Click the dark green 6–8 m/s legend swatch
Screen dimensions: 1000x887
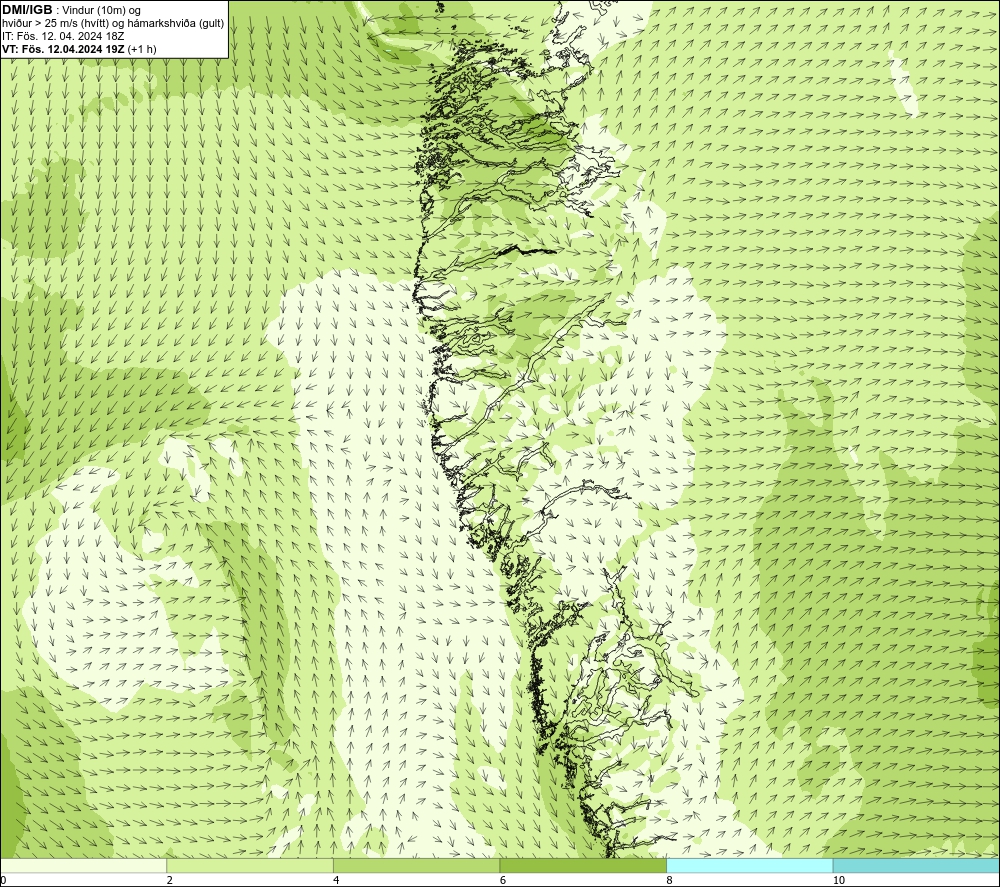583,865
